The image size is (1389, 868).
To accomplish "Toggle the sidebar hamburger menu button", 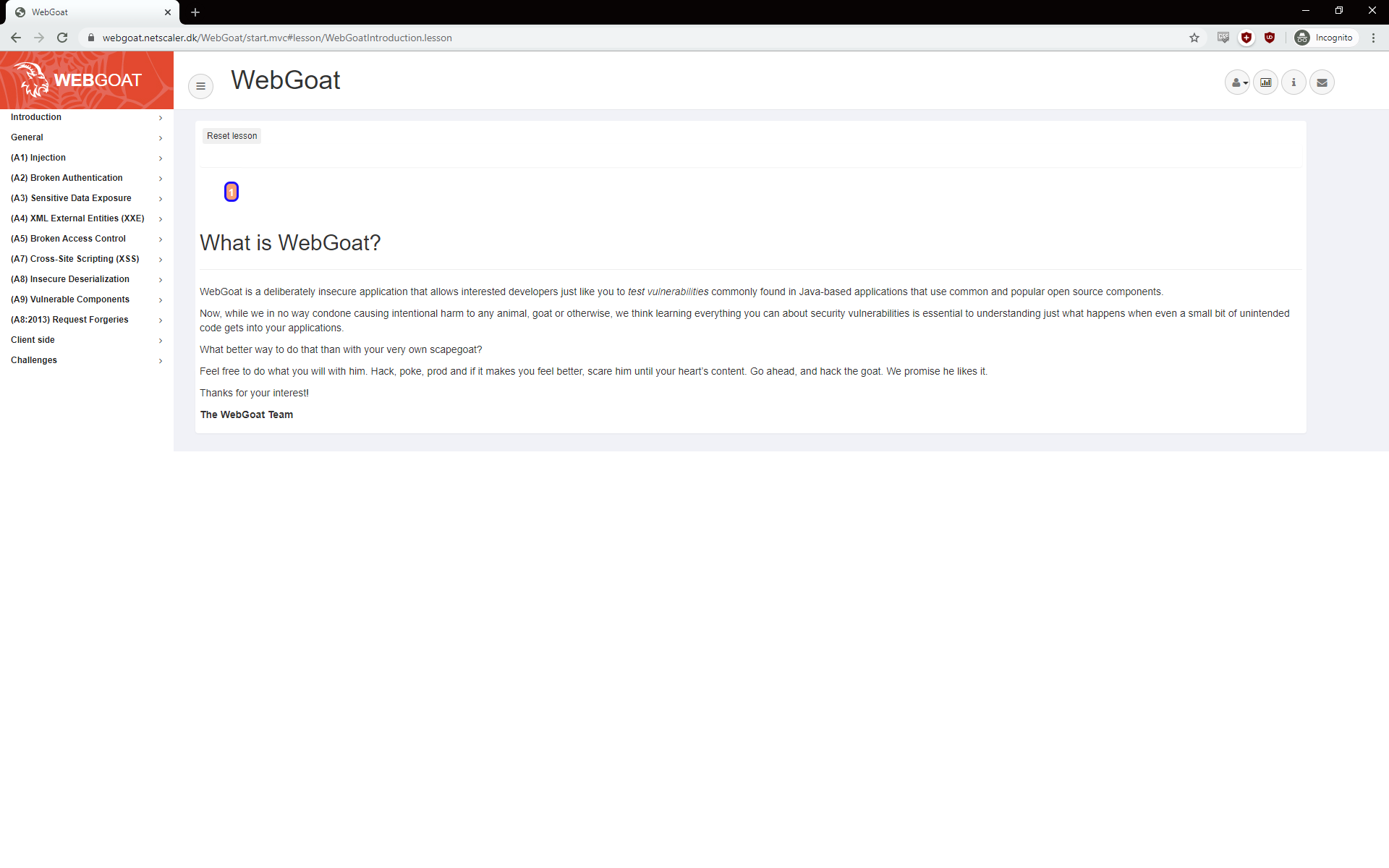I will [x=200, y=86].
